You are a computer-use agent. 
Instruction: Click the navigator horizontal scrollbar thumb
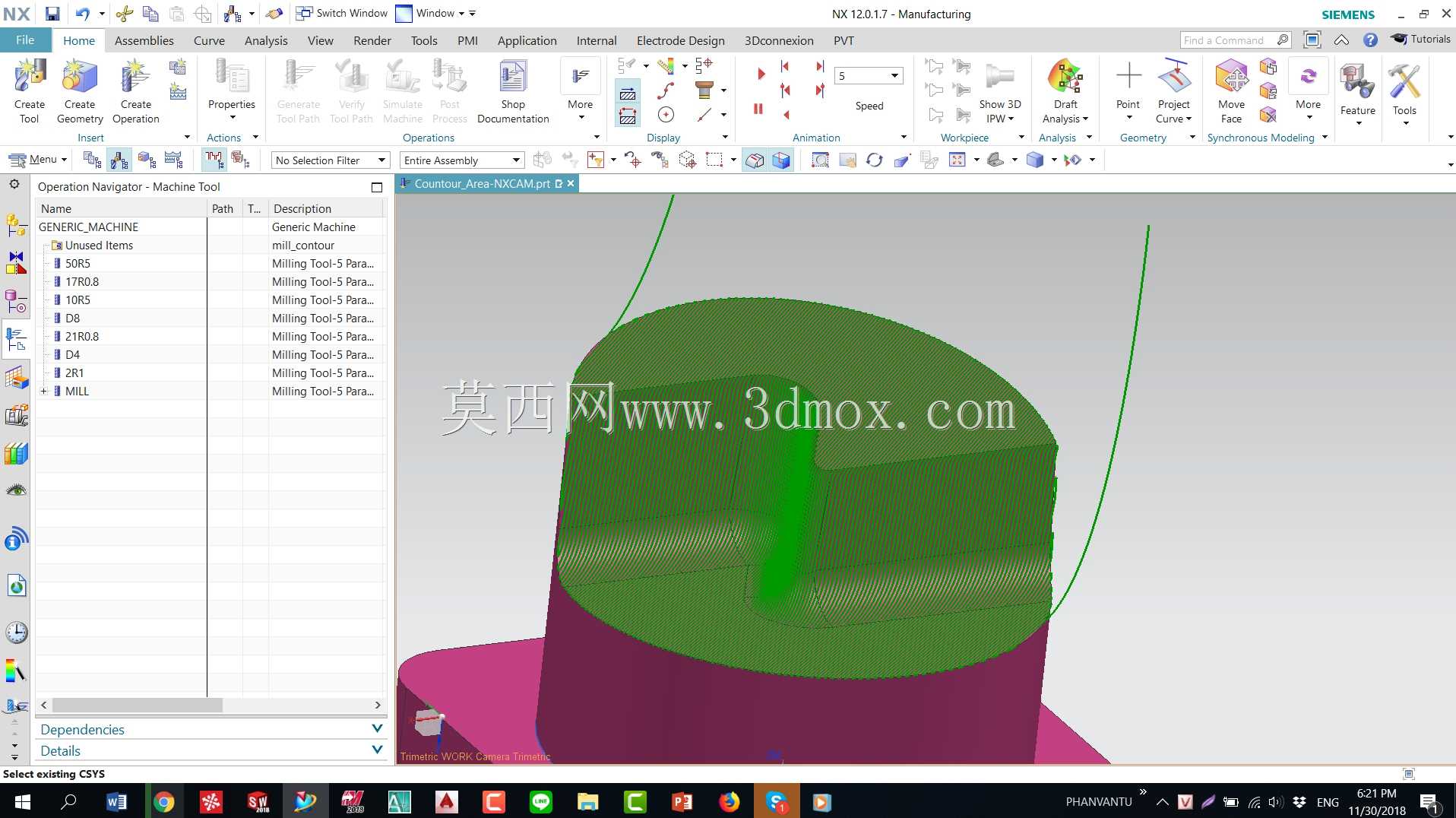point(138,705)
